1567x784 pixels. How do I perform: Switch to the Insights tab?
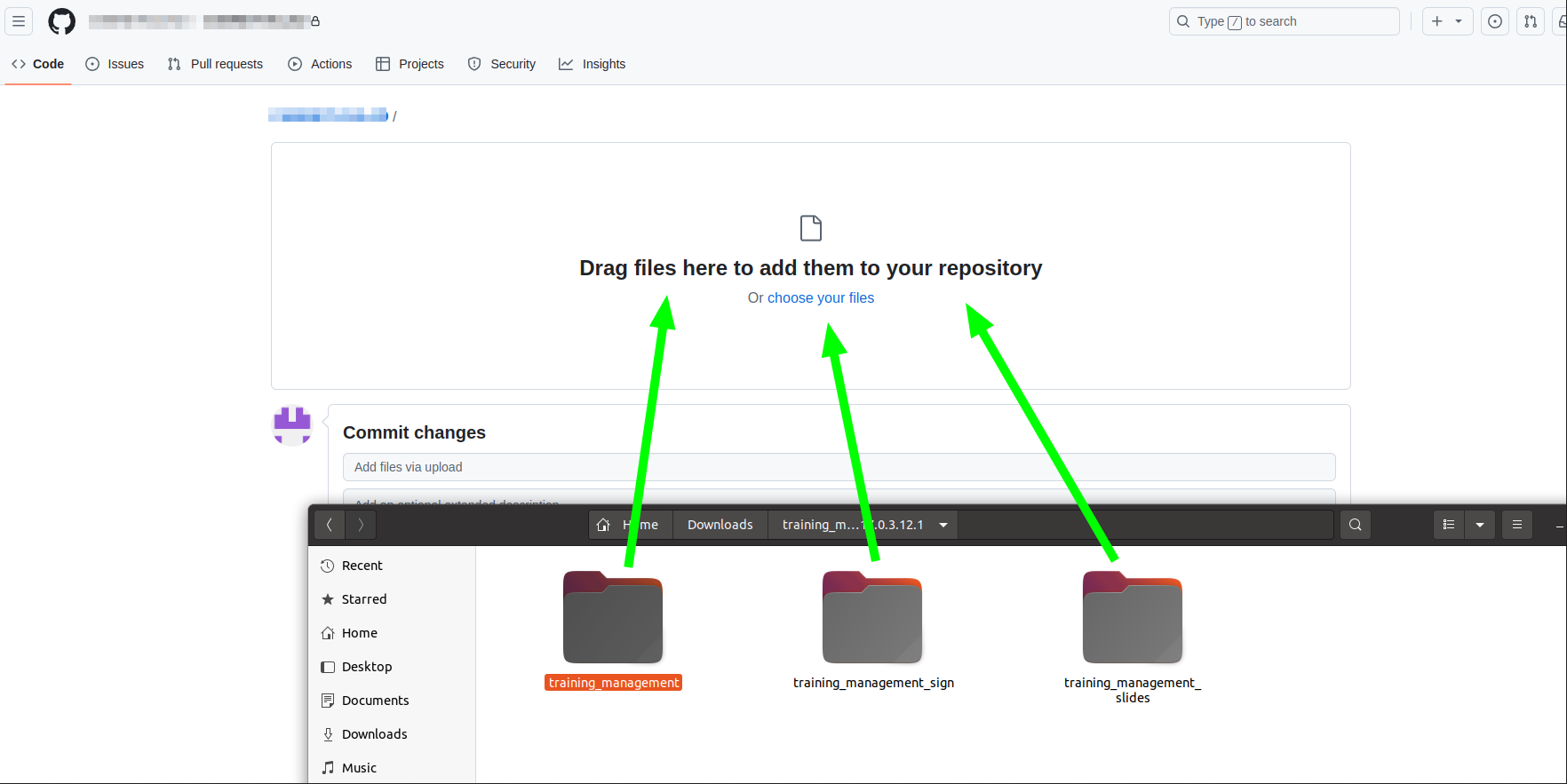[593, 64]
